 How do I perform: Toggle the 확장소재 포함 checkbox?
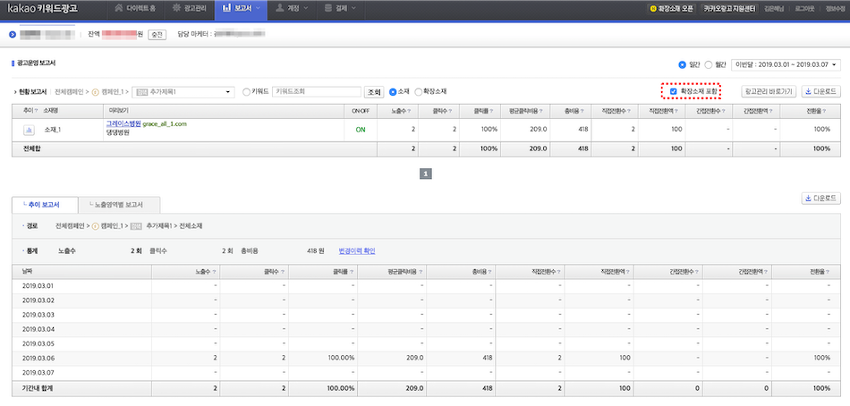point(673,92)
